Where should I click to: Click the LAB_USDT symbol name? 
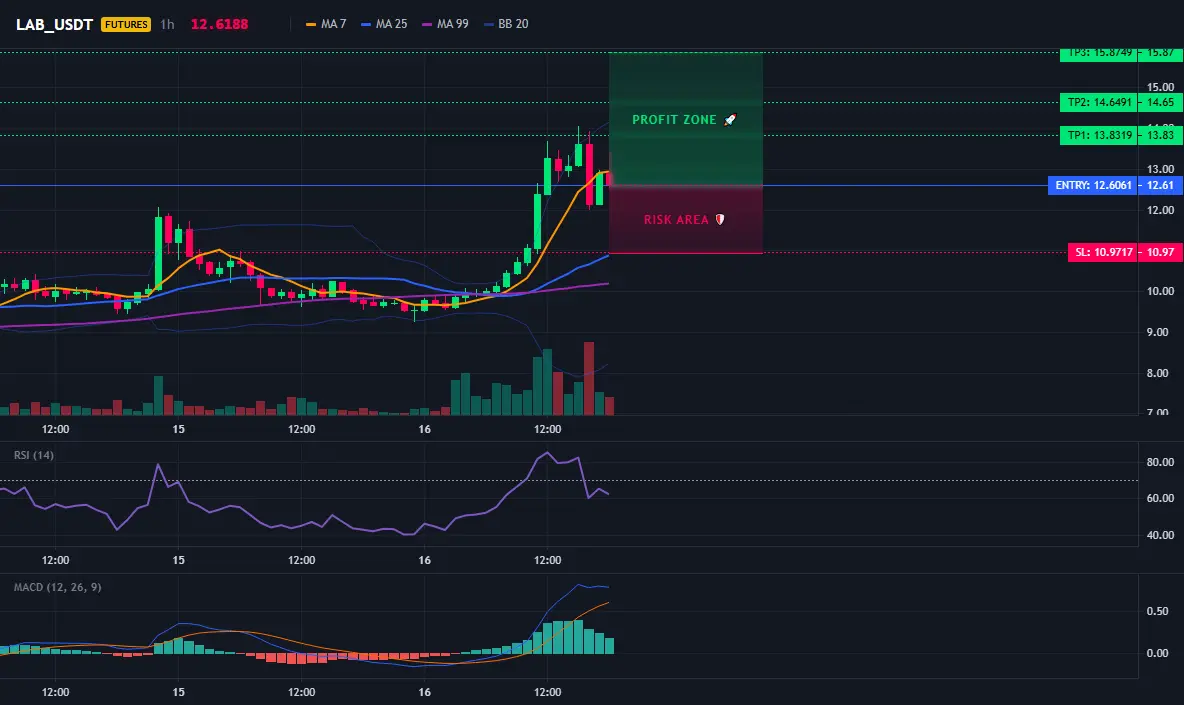point(54,24)
